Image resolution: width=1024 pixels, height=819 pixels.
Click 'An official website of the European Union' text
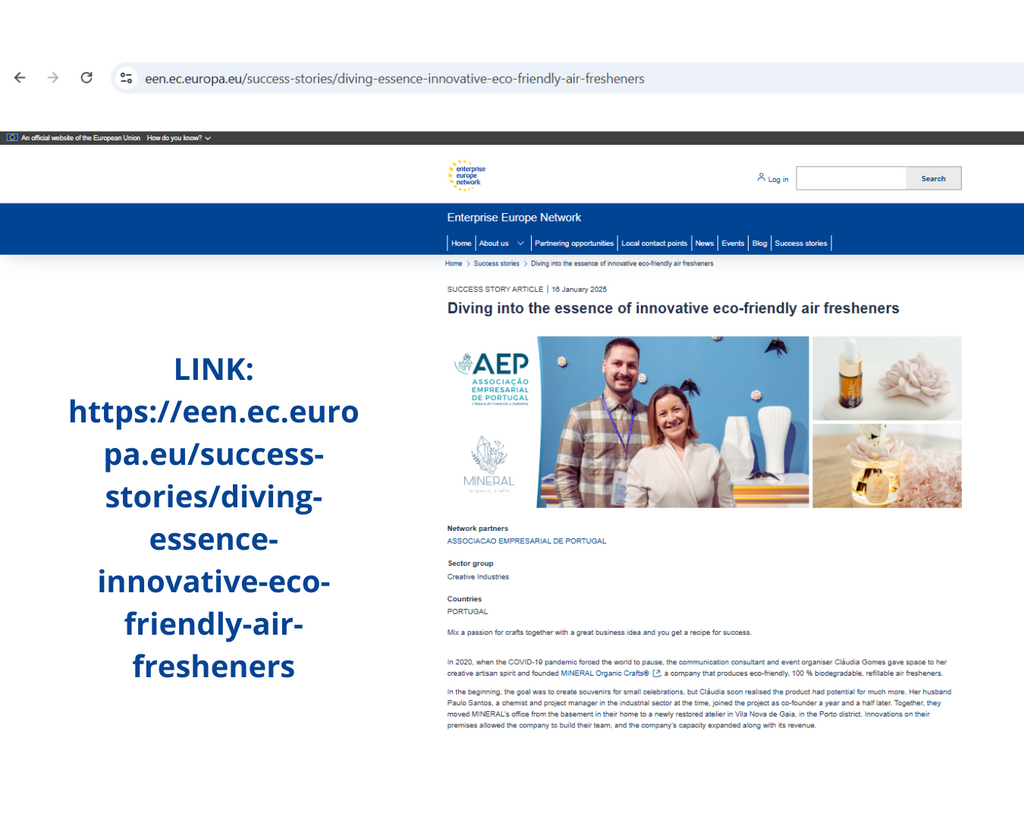pos(81,138)
